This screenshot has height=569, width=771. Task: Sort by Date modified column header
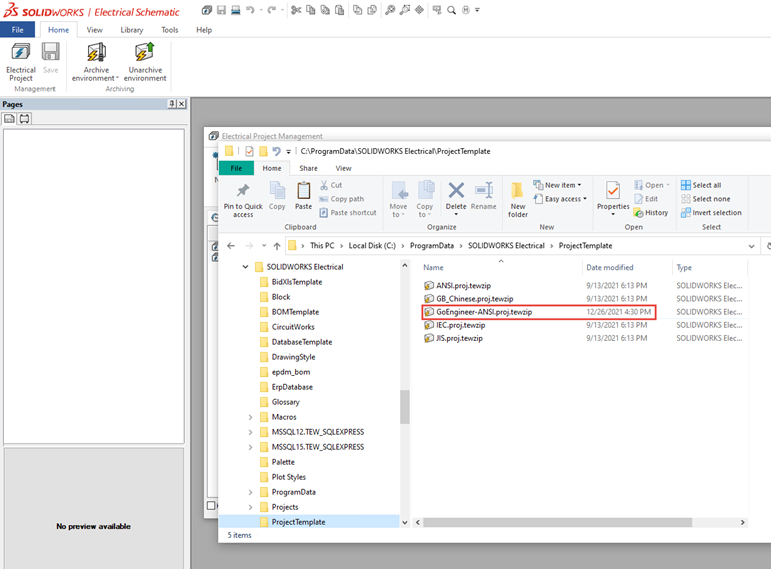[610, 268]
